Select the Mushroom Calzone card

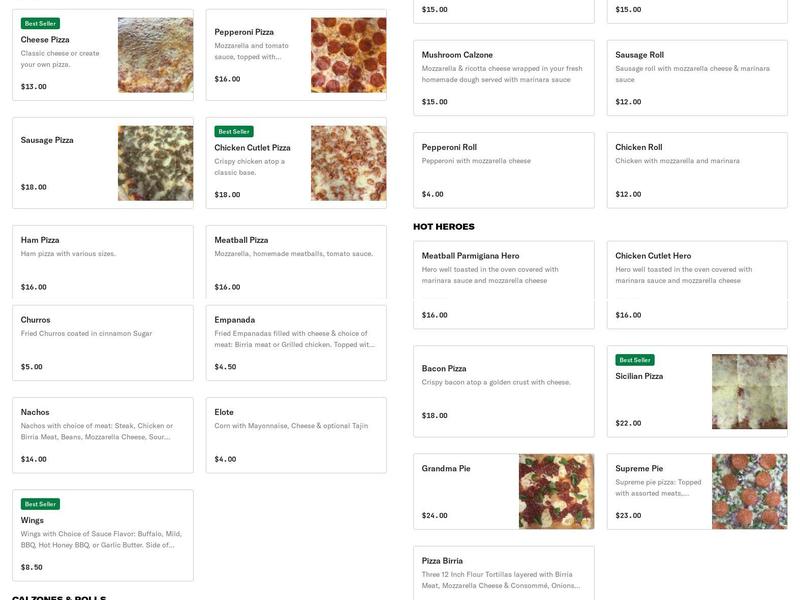point(503,78)
